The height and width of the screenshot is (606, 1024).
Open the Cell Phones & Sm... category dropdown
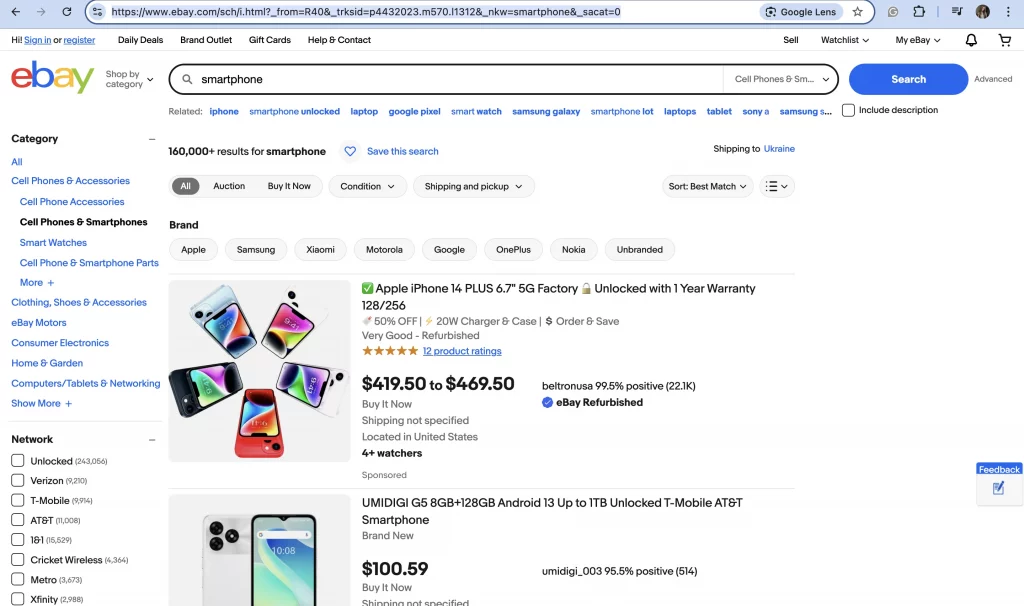(781, 79)
